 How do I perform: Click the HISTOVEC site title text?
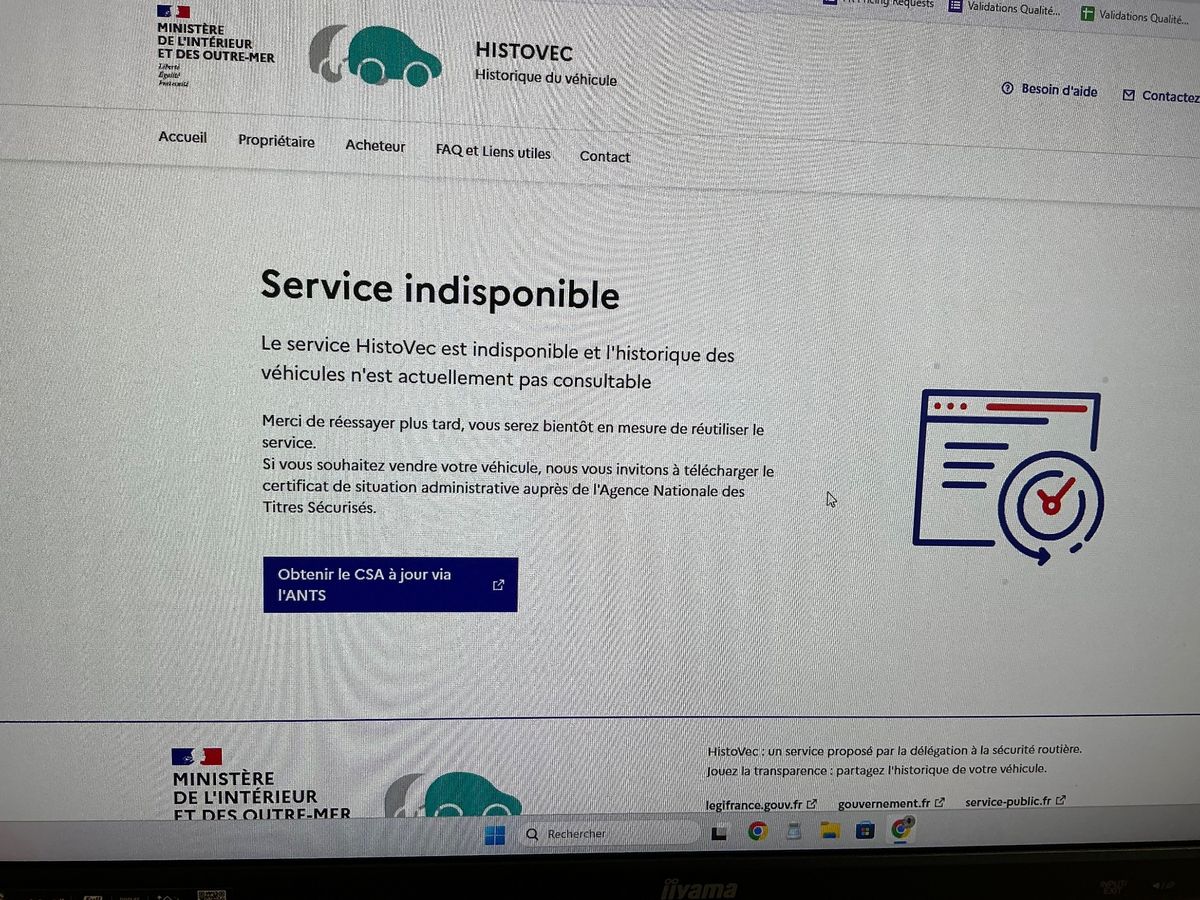524,52
